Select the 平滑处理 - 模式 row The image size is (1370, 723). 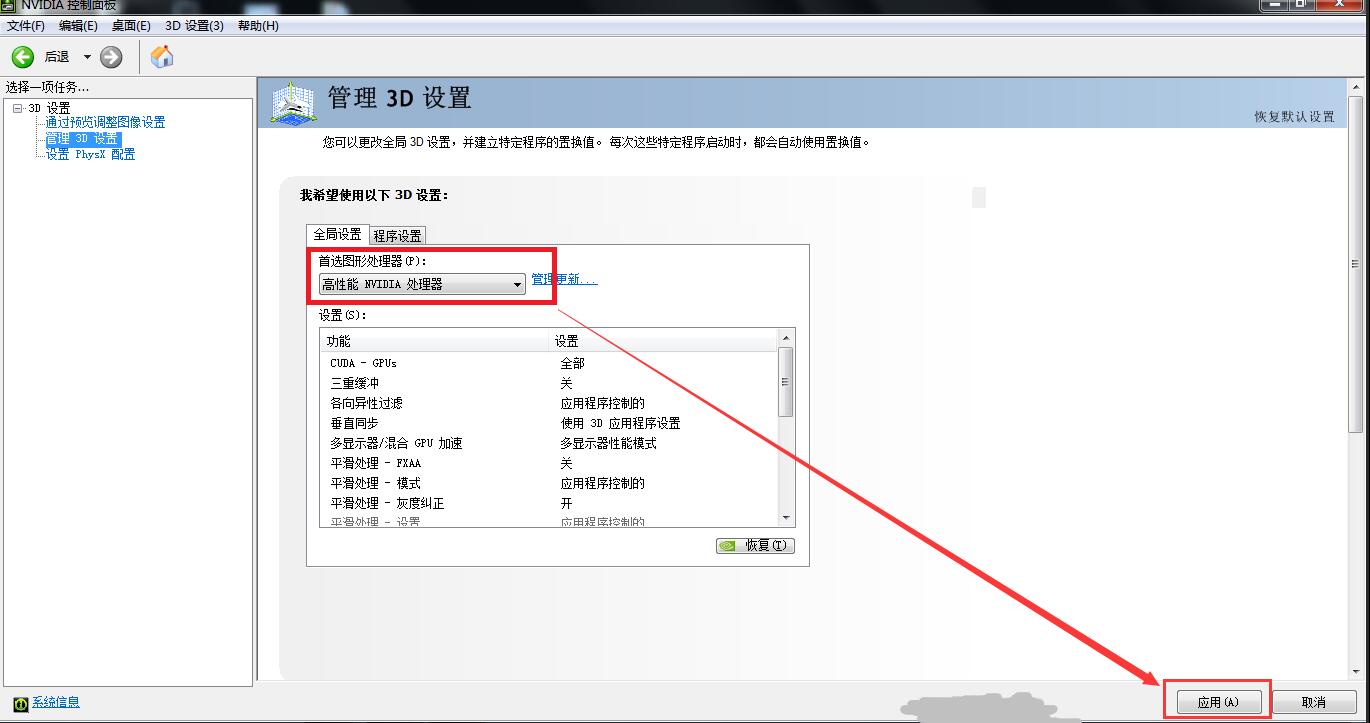[x=548, y=483]
